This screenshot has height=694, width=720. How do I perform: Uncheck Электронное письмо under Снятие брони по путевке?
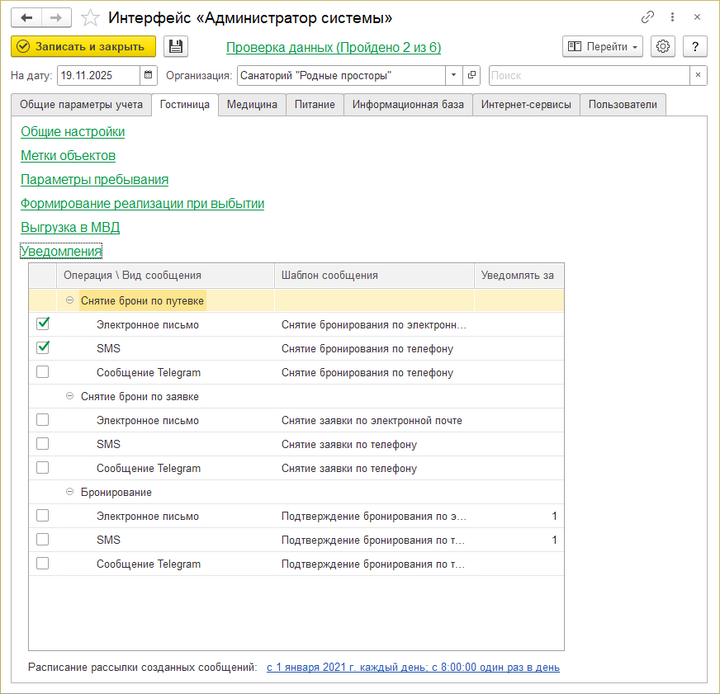click(x=43, y=324)
